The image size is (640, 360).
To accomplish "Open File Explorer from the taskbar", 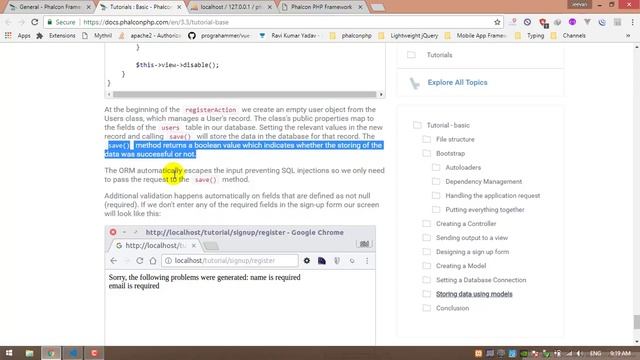I will (x=29, y=353).
